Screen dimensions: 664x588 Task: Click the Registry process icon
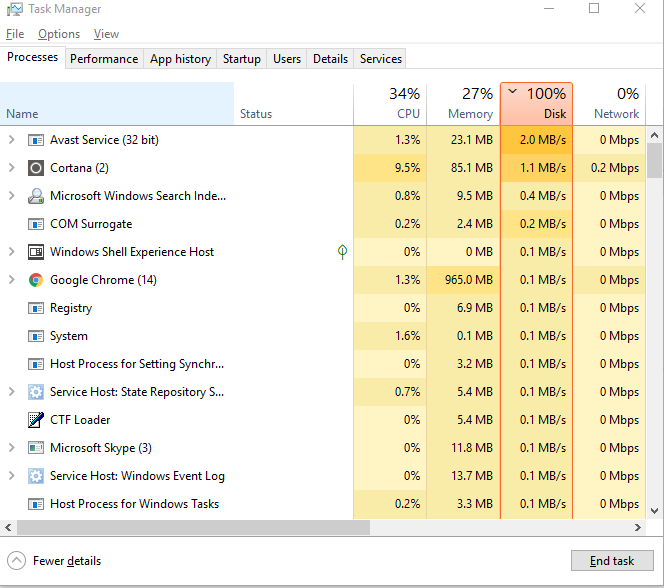(x=36, y=308)
